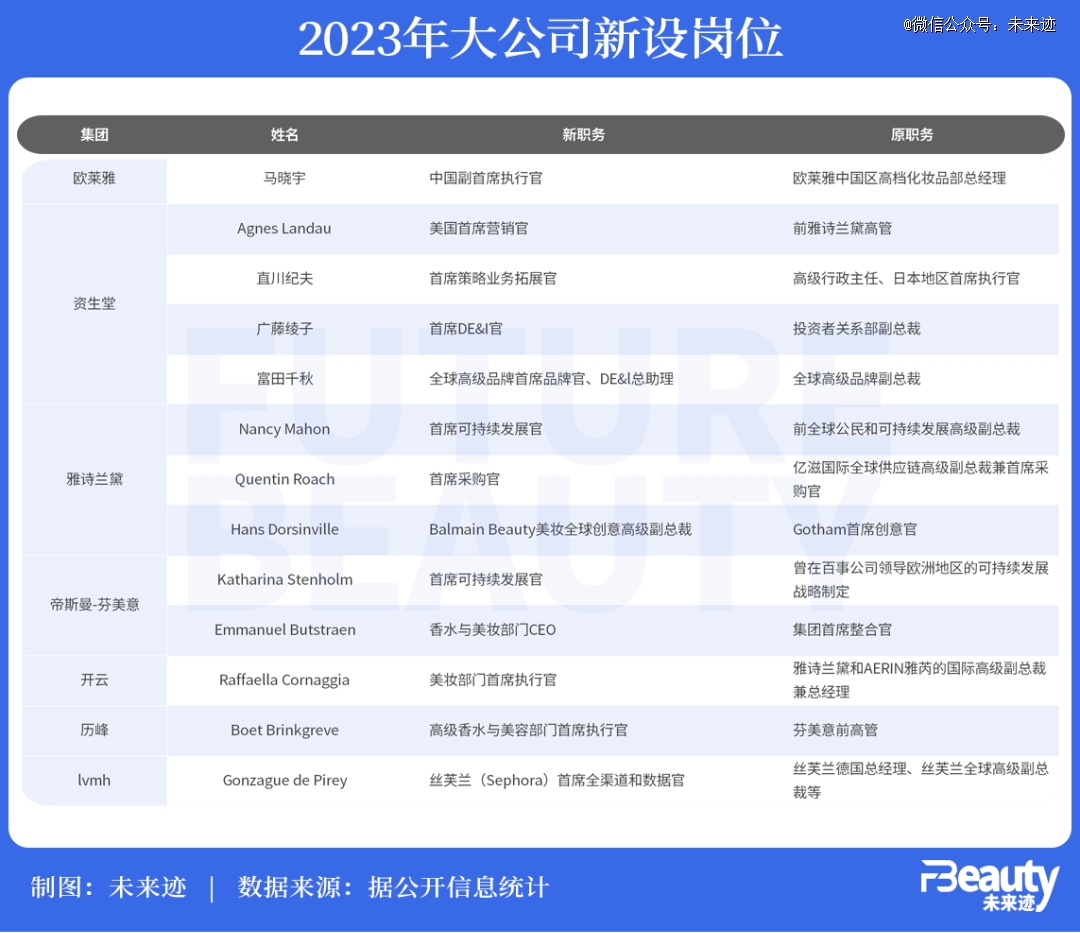Click the new position "高级香水与美容部门首席执行官"
The image size is (1080, 933).
528,730
